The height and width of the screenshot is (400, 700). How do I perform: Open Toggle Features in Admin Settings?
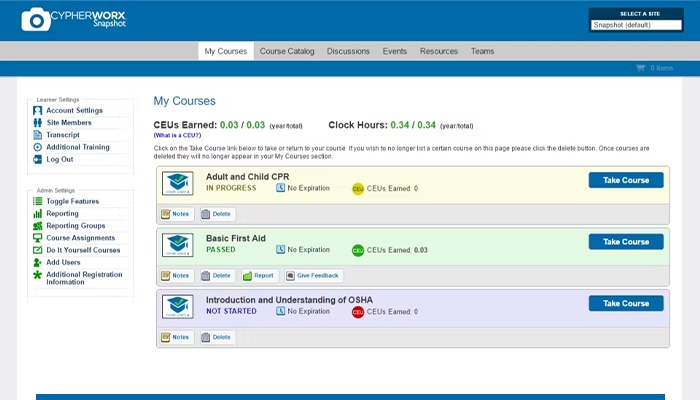coord(38,201)
